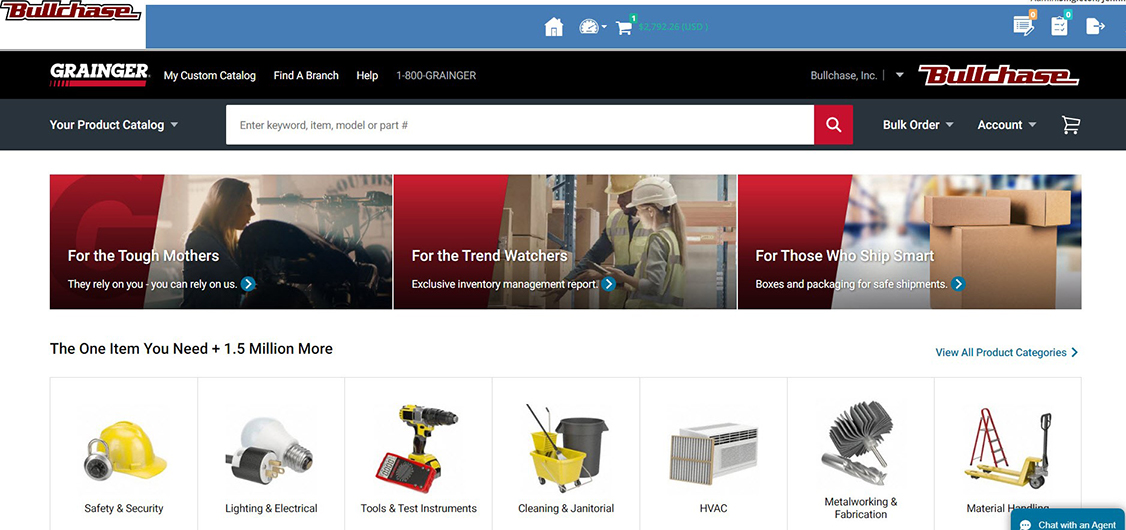Select the Lighting & Electrical bulb image
This screenshot has height=530, width=1126.
pyautogui.click(x=271, y=450)
